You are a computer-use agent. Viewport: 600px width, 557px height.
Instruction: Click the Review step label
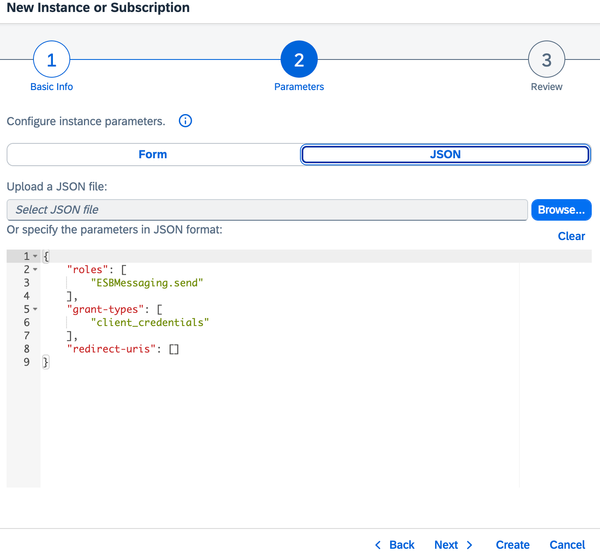tap(546, 87)
